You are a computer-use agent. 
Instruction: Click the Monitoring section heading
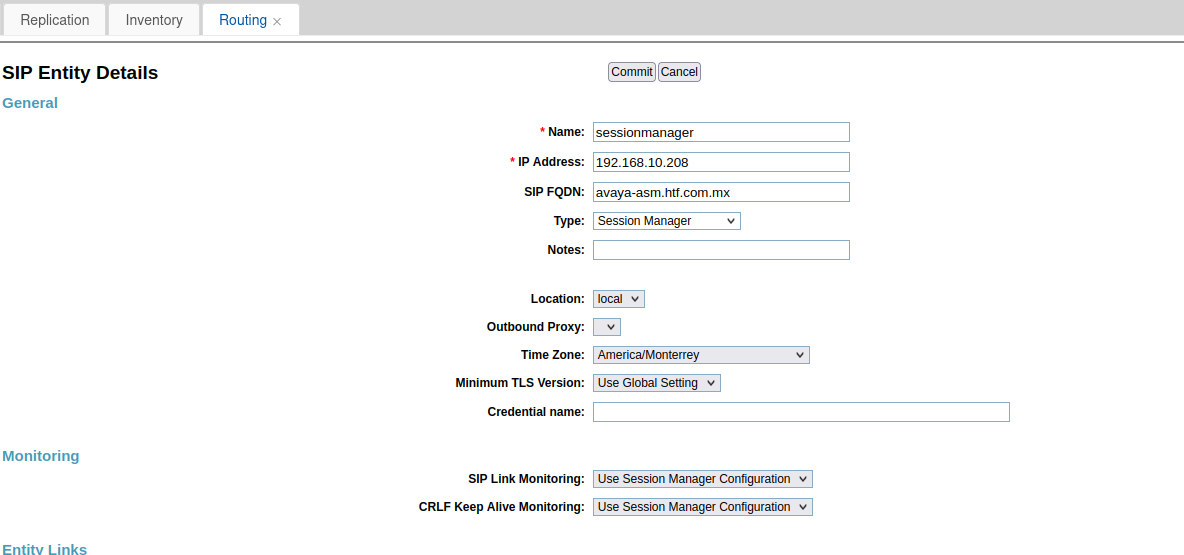41,456
